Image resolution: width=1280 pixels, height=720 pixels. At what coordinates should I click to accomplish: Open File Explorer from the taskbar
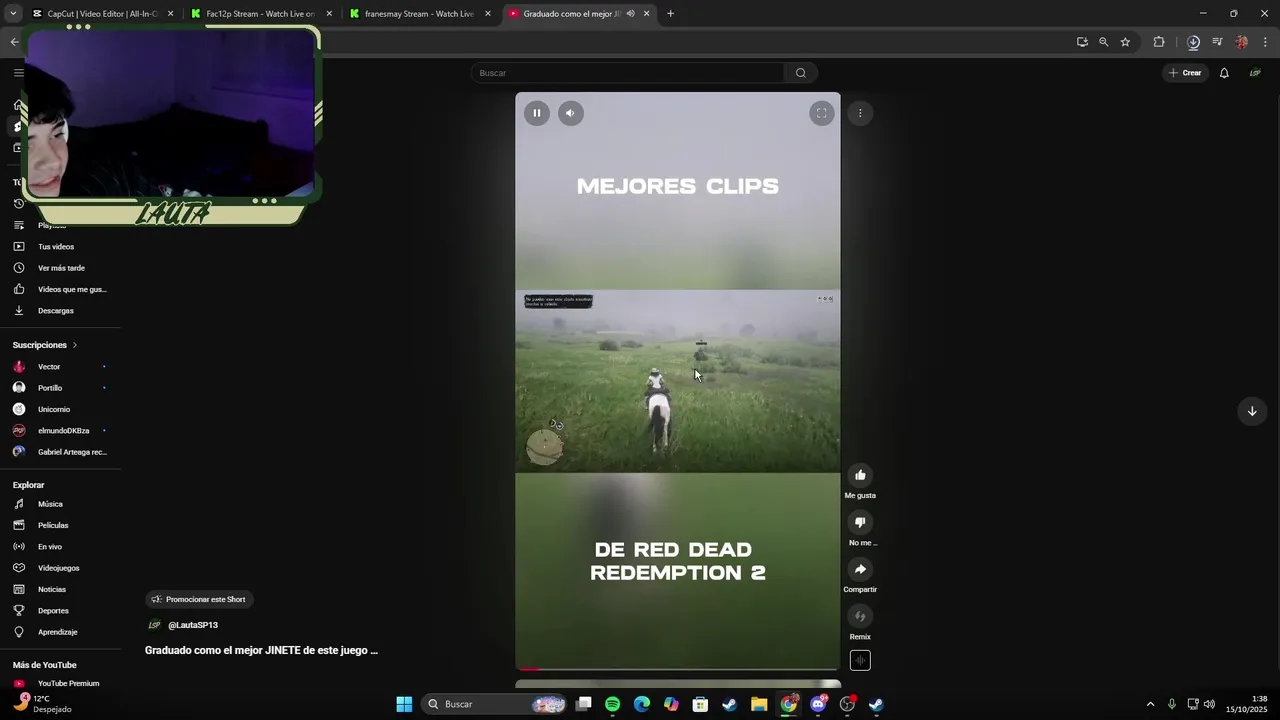tap(759, 704)
